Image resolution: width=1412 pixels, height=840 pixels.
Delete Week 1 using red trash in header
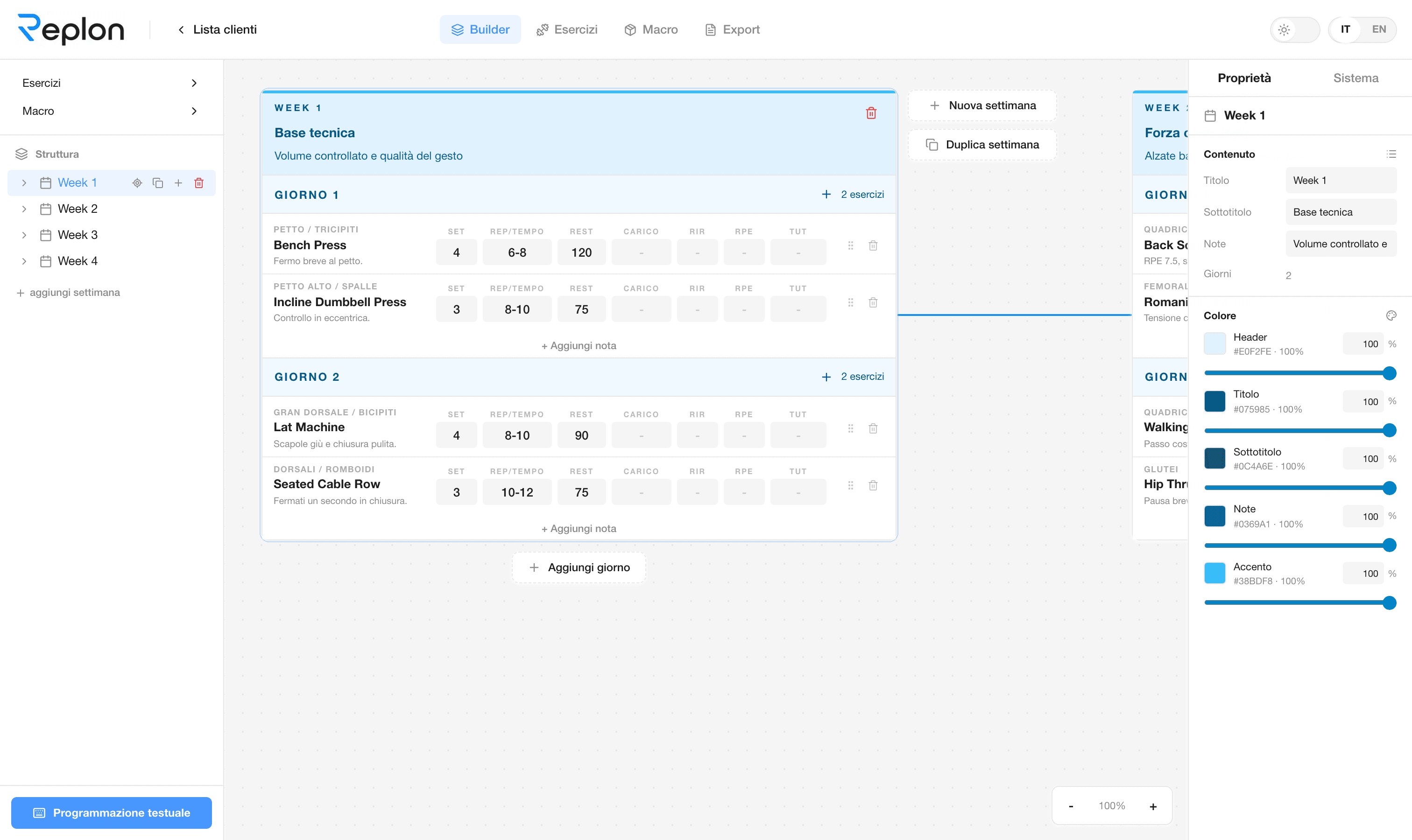(x=871, y=113)
